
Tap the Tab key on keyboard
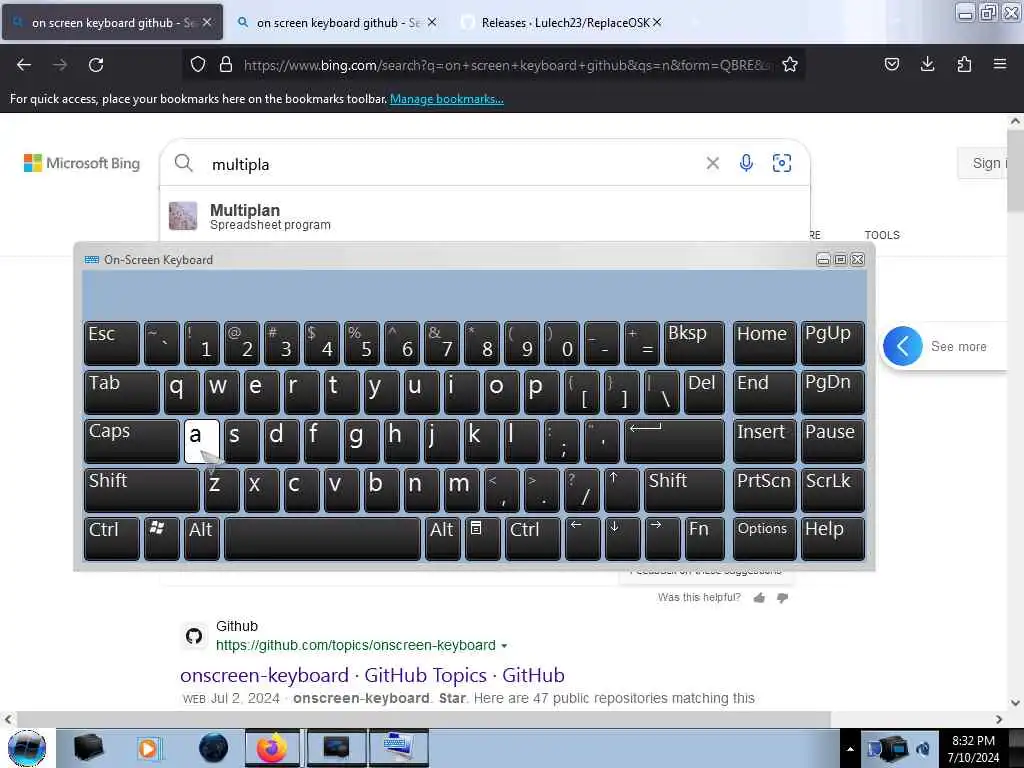[121, 392]
